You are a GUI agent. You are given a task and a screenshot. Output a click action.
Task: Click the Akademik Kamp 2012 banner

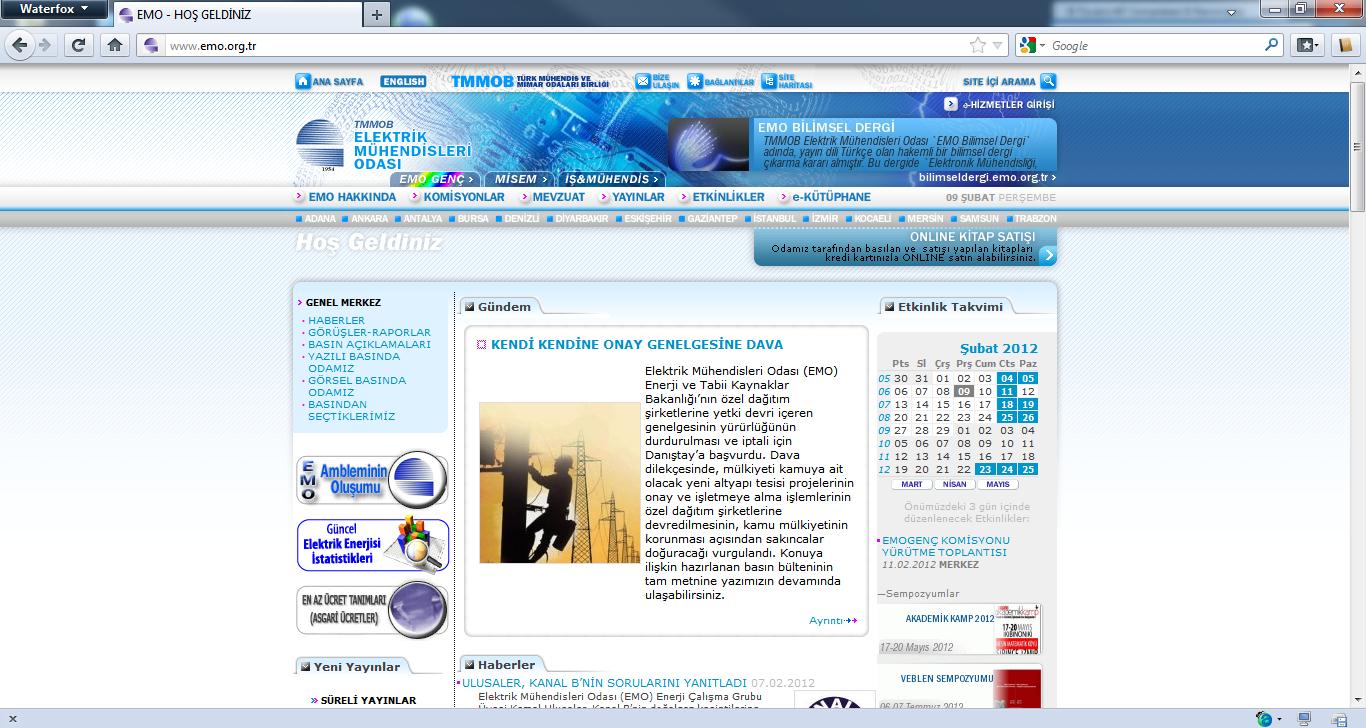click(x=960, y=629)
